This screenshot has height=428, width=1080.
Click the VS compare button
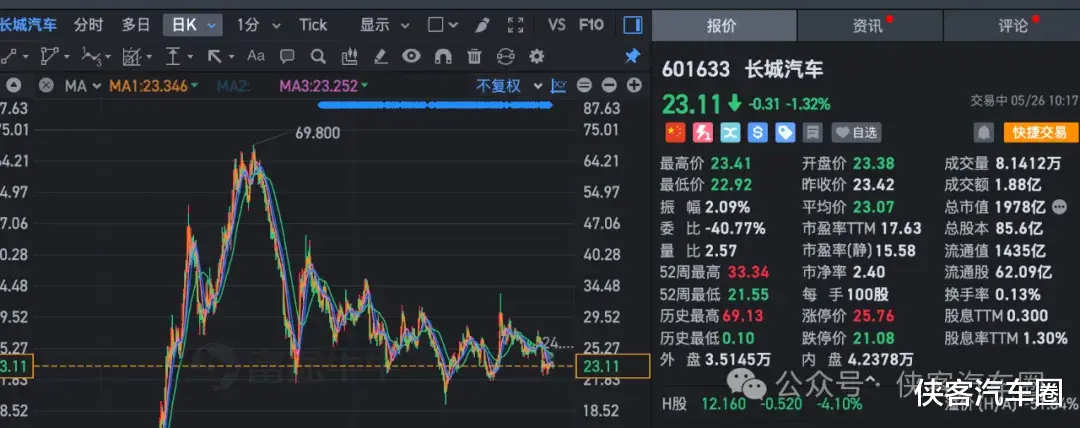[x=557, y=26]
